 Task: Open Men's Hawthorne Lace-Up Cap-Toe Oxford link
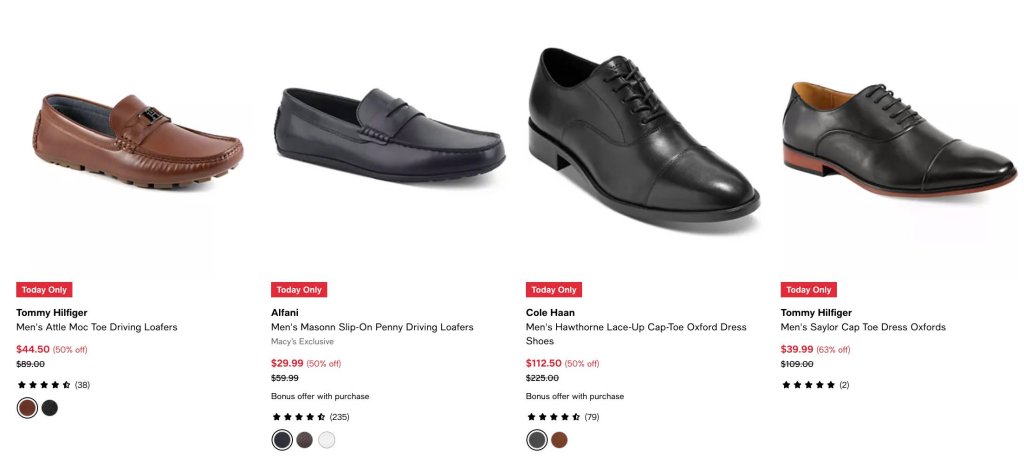[x=636, y=334]
